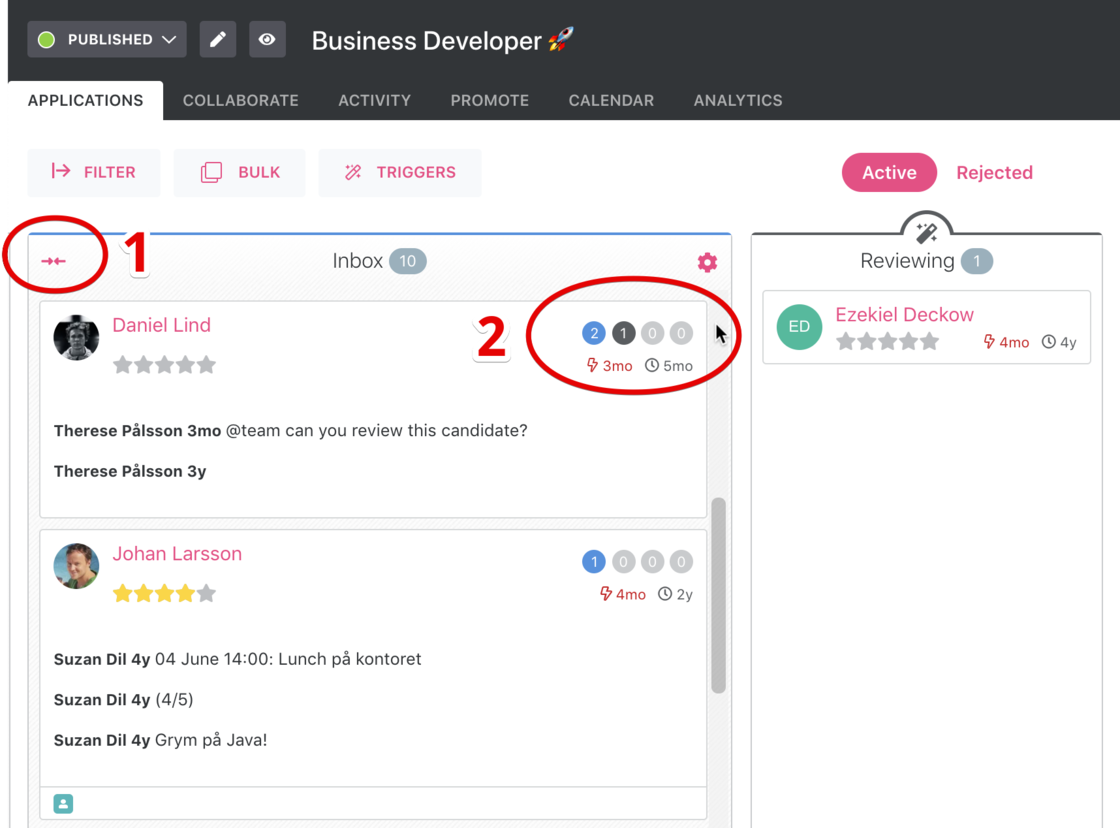Screen dimensions: 1120x828
Task: Open Inbox stage settings gear
Action: click(x=707, y=262)
